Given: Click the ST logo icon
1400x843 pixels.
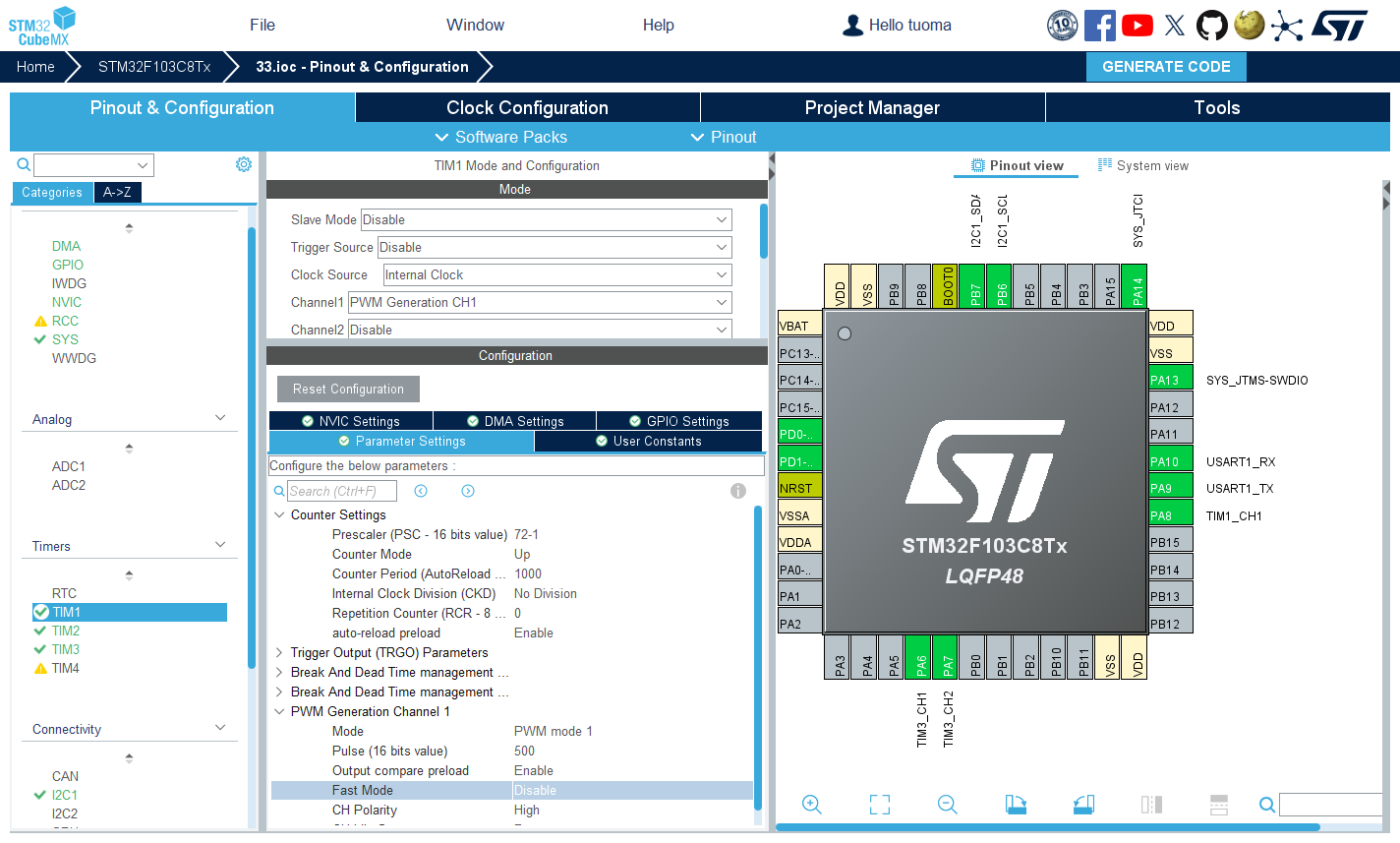Looking at the screenshot, I should (x=1340, y=26).
